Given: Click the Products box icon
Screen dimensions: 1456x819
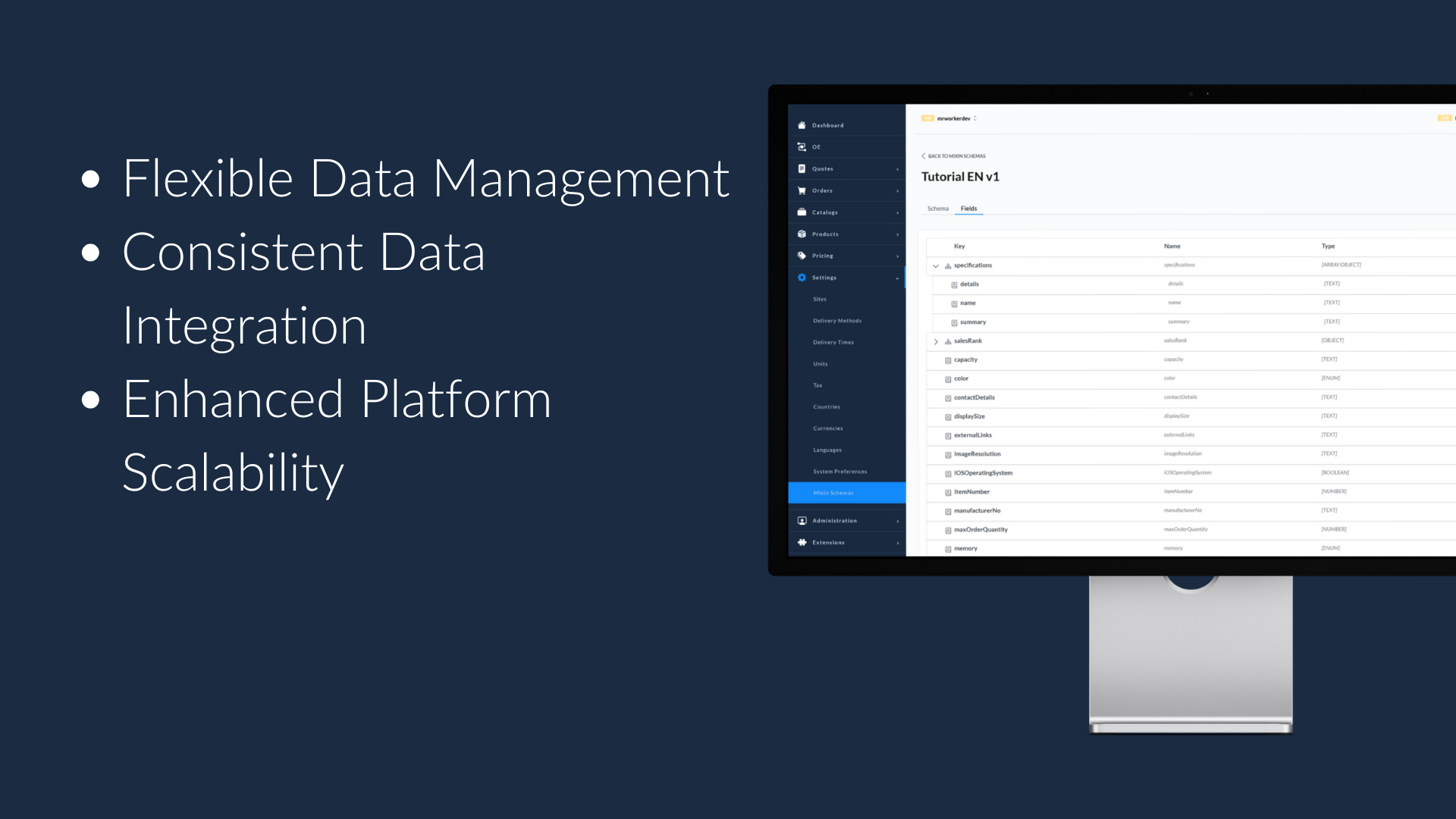Looking at the screenshot, I should pos(802,234).
